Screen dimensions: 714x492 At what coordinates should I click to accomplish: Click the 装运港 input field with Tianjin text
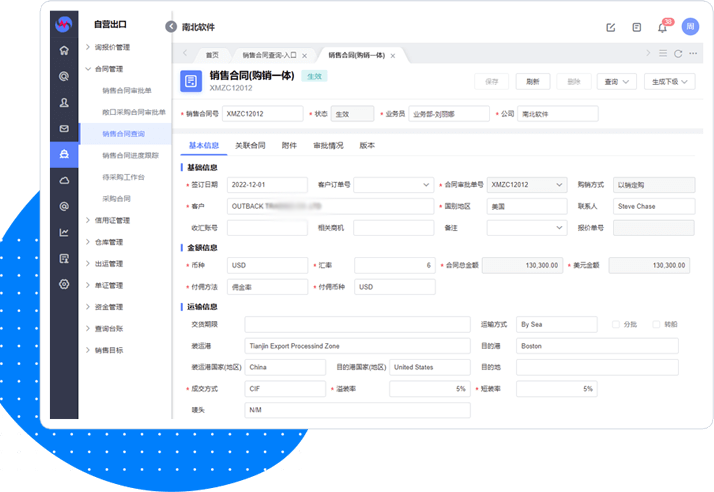point(357,346)
